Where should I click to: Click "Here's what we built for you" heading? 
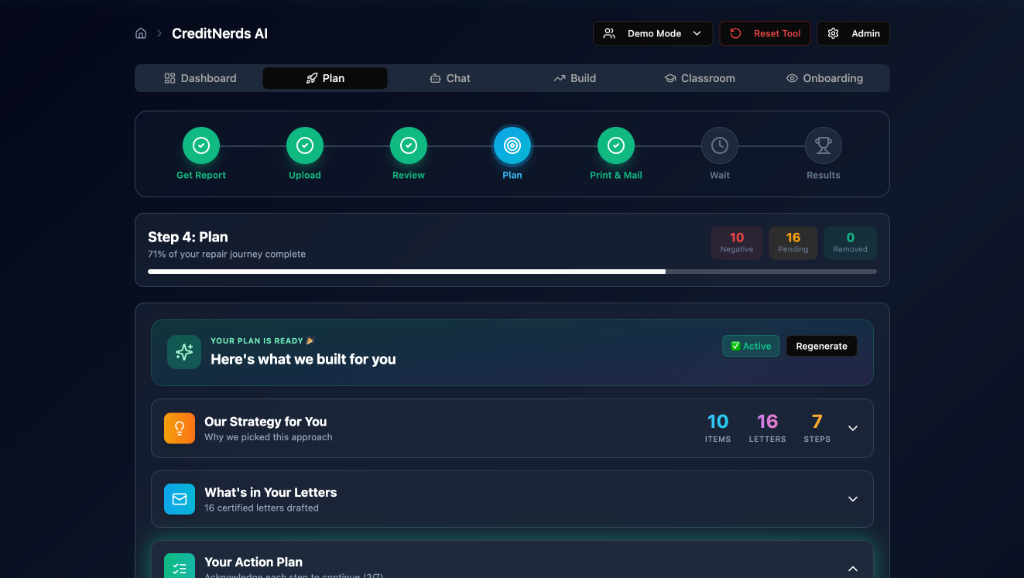303,359
